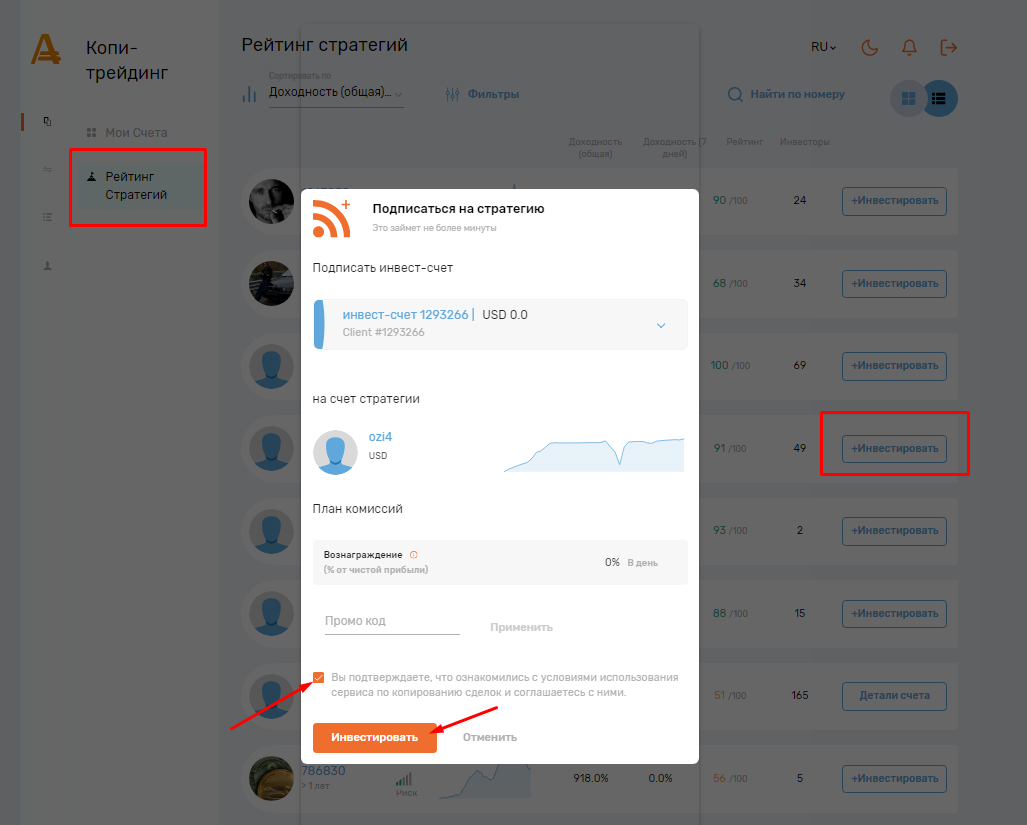
Task: Open the sort by Доходность dropdown
Action: 335,93
